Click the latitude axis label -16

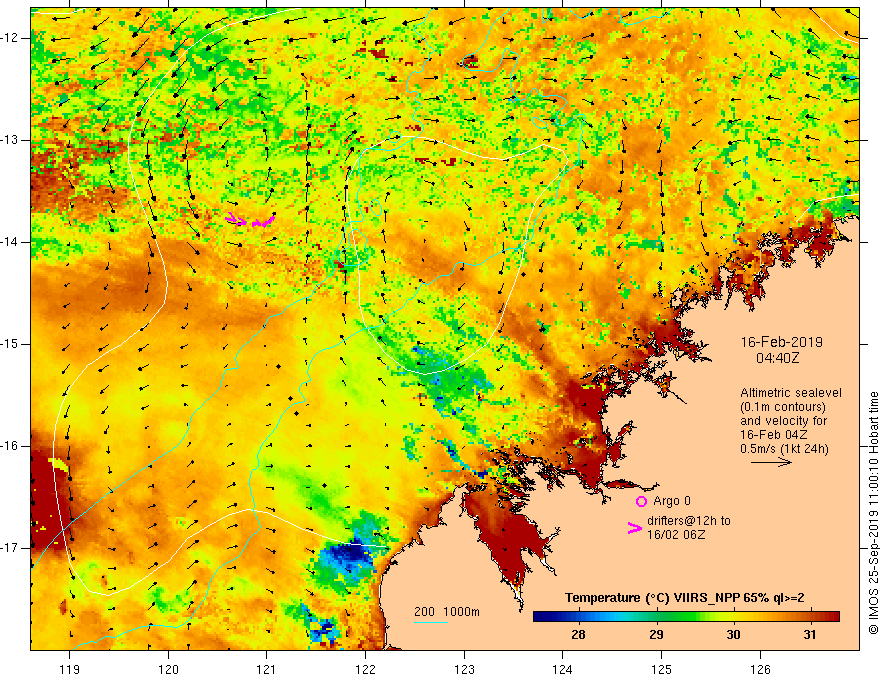pyautogui.click(x=10, y=446)
